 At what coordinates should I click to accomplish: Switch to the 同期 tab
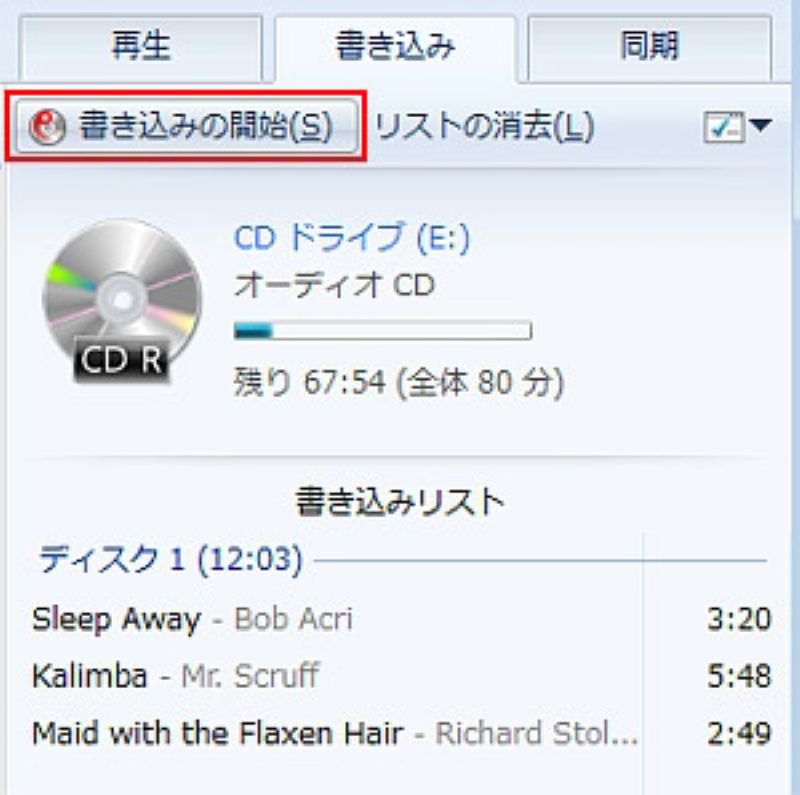(x=649, y=47)
